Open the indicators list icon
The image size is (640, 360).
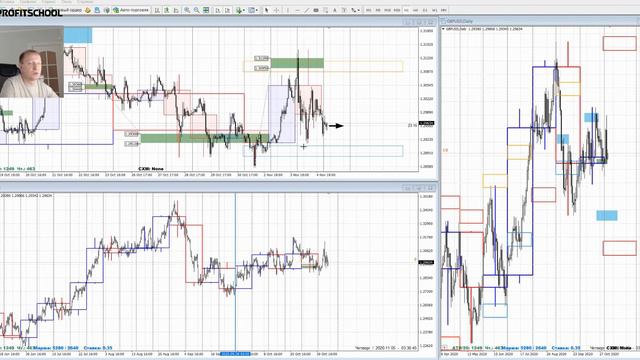point(239,10)
